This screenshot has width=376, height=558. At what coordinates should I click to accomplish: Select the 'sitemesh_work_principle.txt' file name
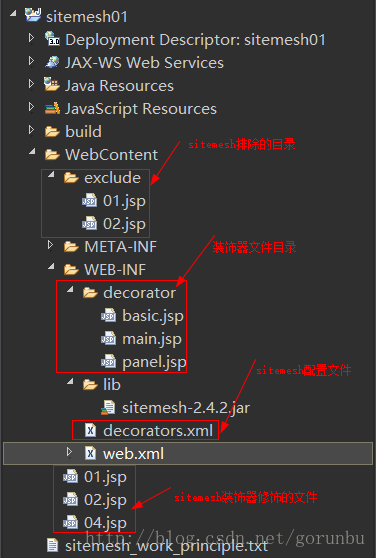tap(166, 546)
